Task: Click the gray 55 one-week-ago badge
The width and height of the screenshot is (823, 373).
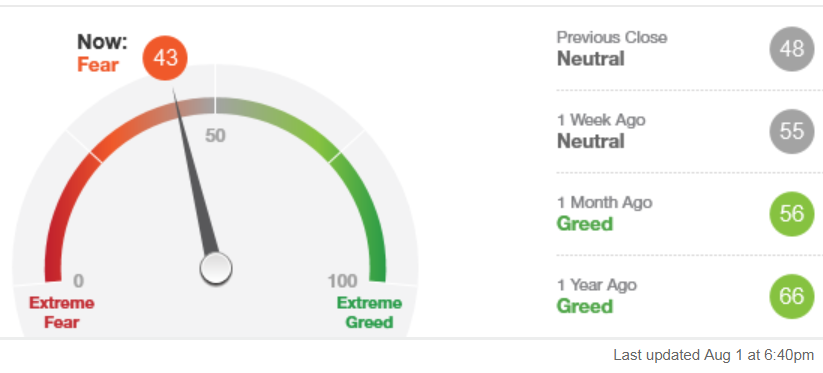Action: pos(792,132)
